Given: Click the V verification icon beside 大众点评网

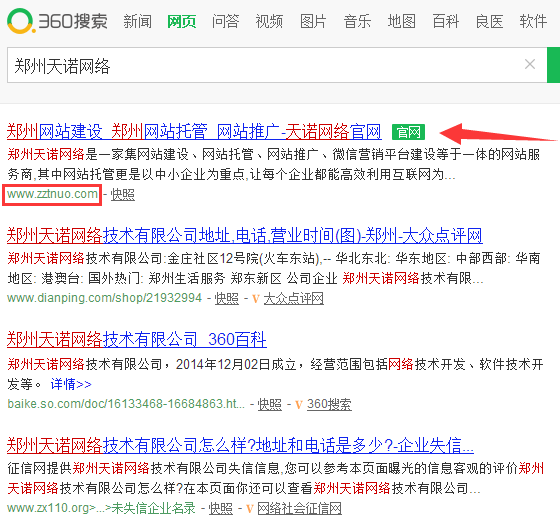Looking at the screenshot, I should pos(255,298).
